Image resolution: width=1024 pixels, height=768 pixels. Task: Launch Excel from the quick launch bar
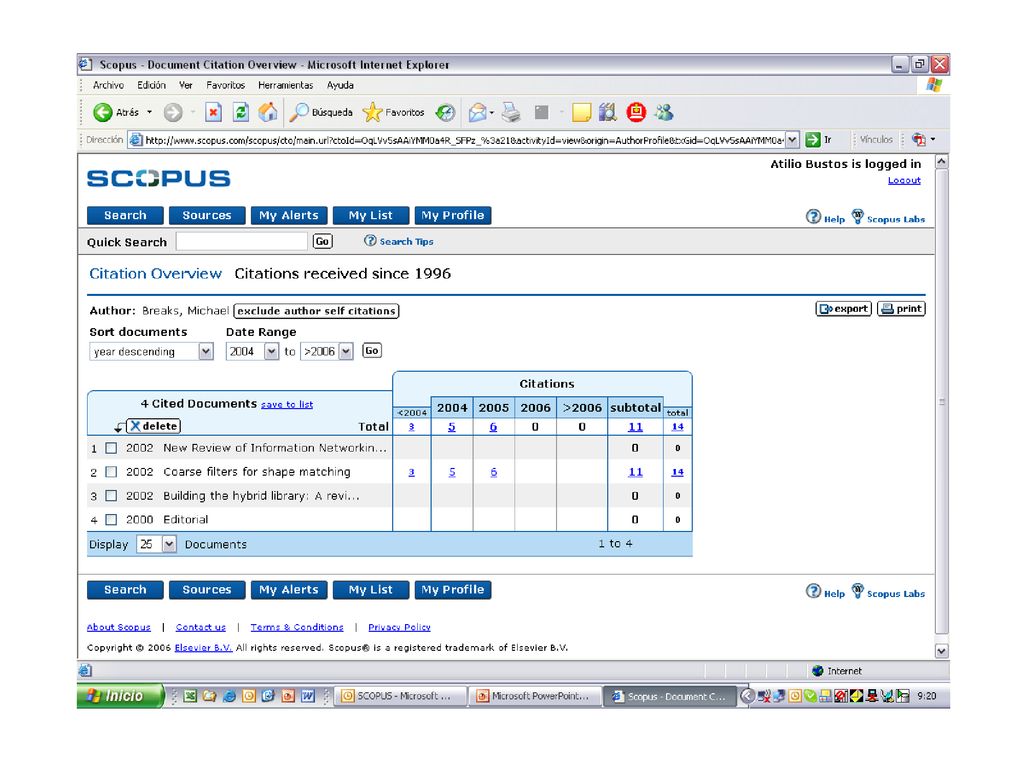pyautogui.click(x=190, y=696)
